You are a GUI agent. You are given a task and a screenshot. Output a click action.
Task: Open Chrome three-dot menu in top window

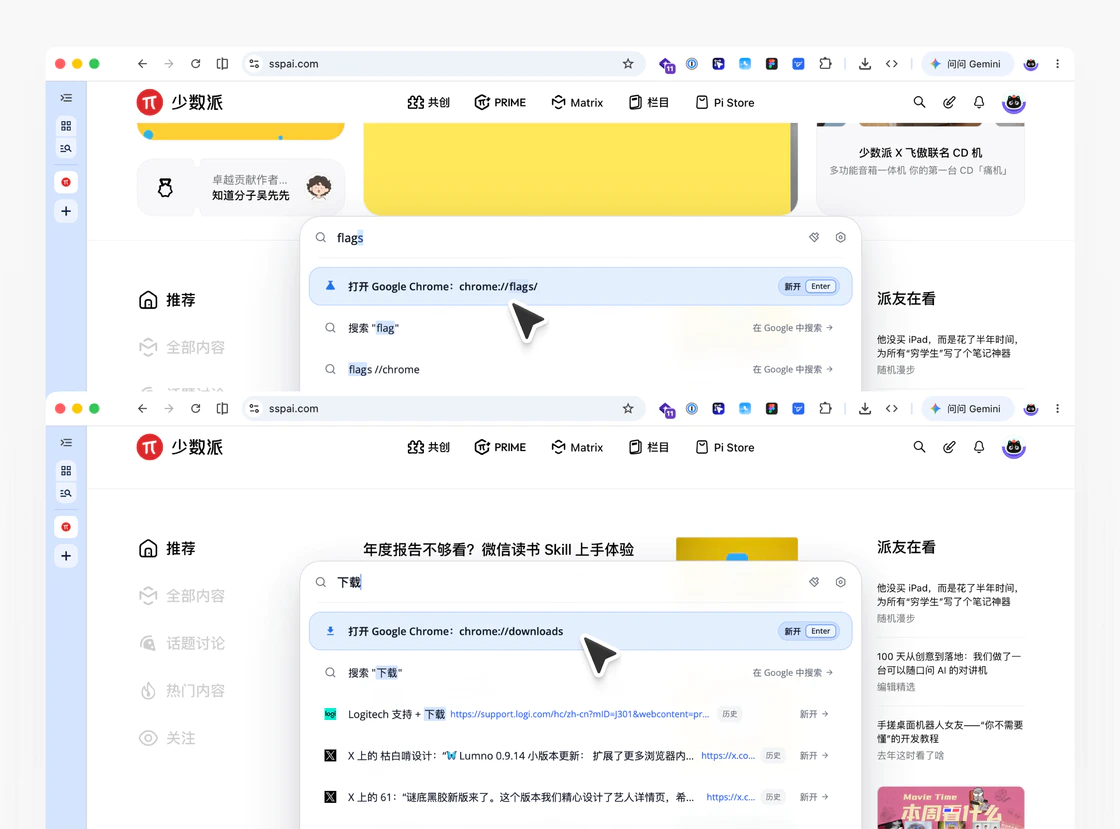point(1057,64)
